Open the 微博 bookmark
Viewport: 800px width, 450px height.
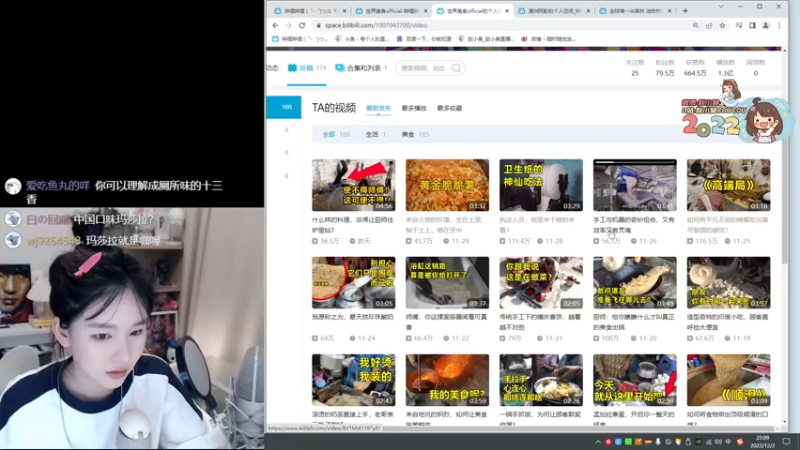tap(548, 39)
